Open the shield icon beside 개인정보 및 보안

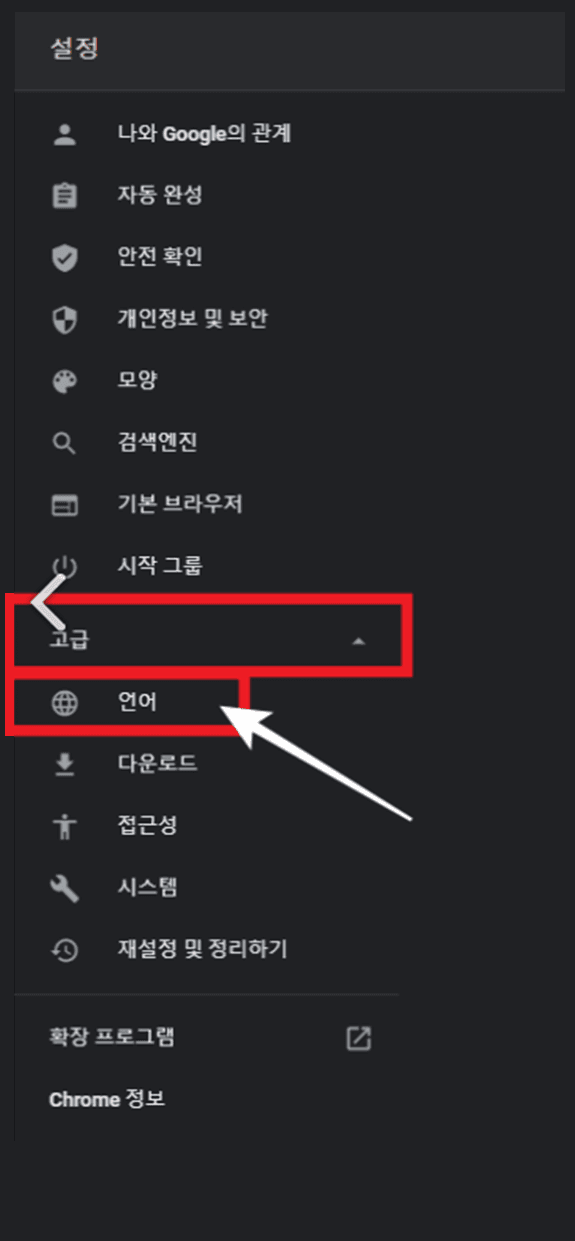pos(65,319)
